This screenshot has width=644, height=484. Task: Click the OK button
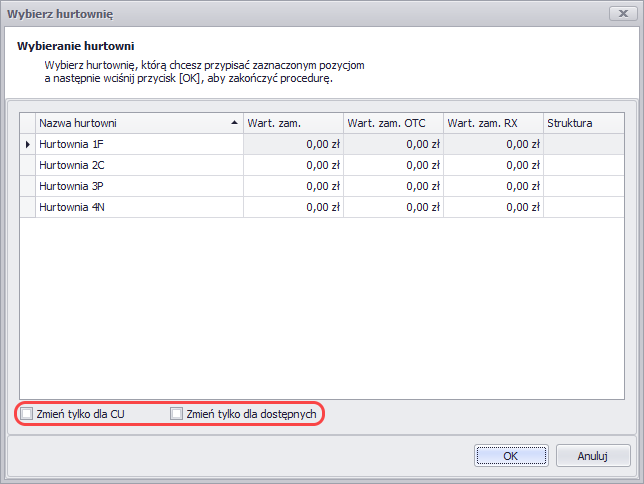pos(510,456)
